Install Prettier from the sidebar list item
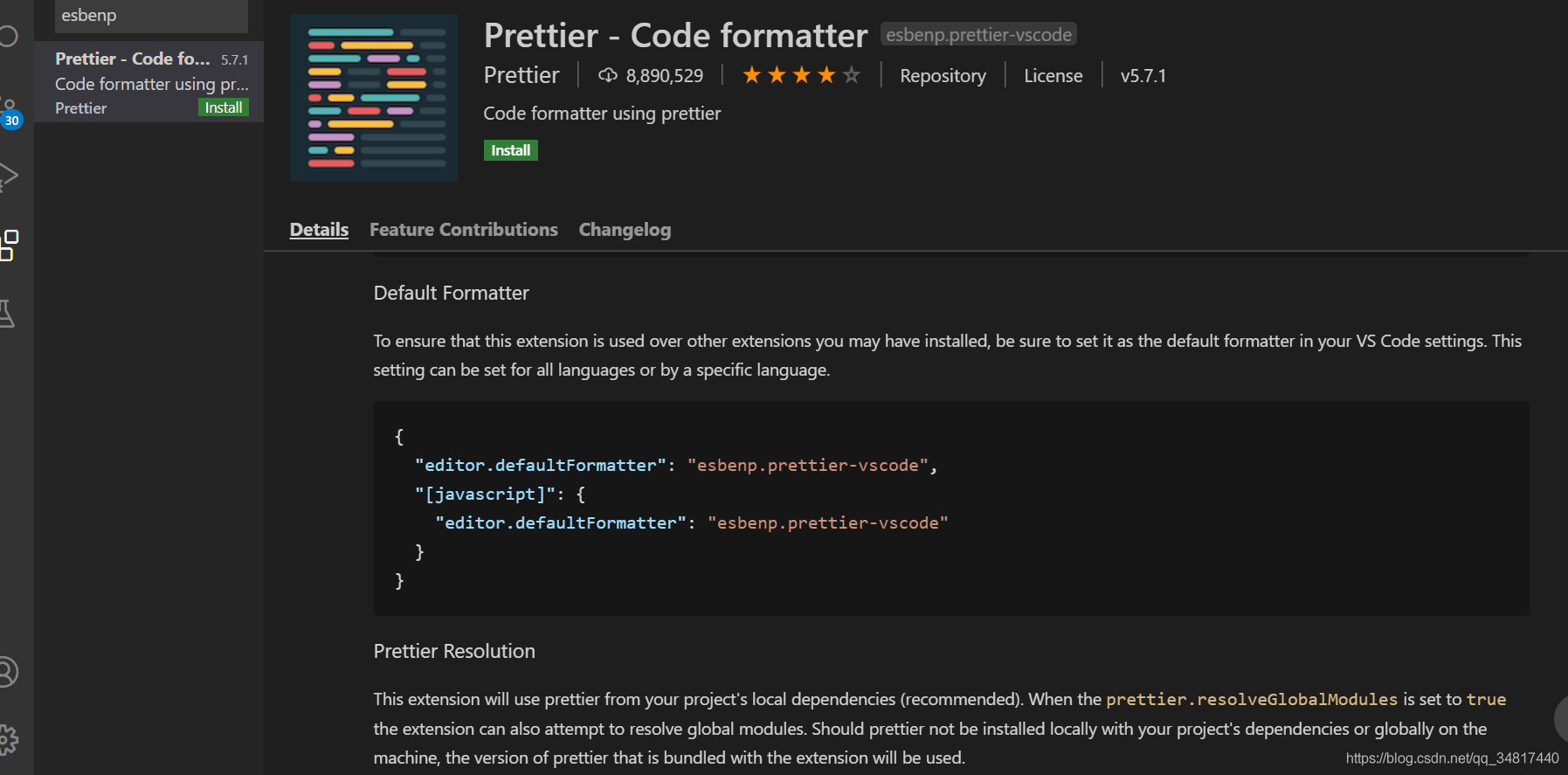This screenshot has width=1568, height=775. click(224, 107)
